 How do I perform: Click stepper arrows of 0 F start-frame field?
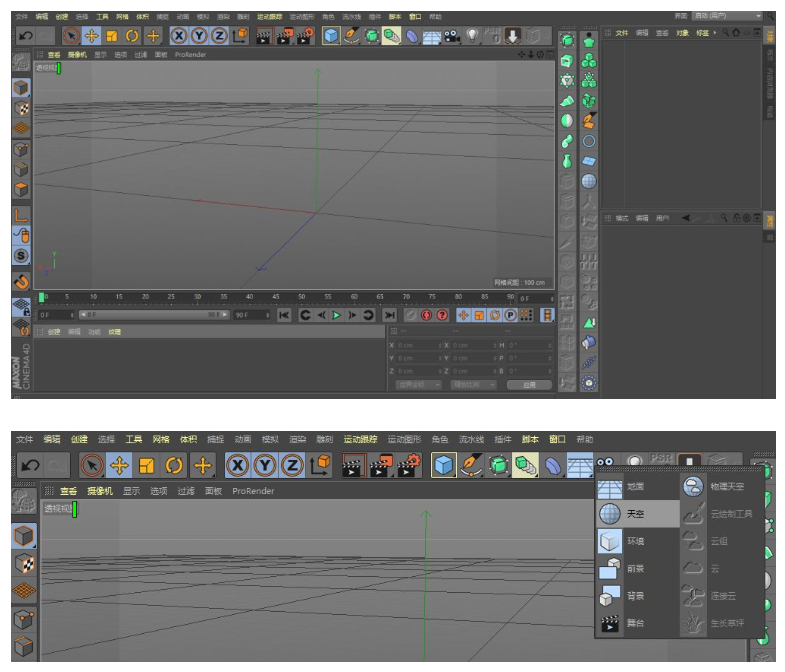(x=72, y=315)
